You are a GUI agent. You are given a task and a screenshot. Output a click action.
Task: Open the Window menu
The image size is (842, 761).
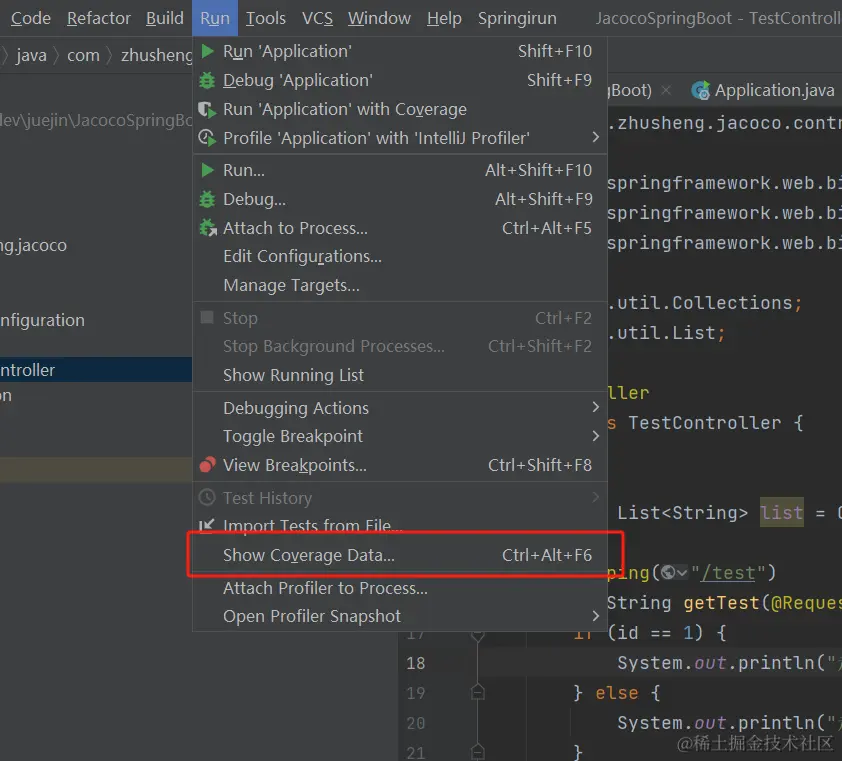click(x=379, y=18)
